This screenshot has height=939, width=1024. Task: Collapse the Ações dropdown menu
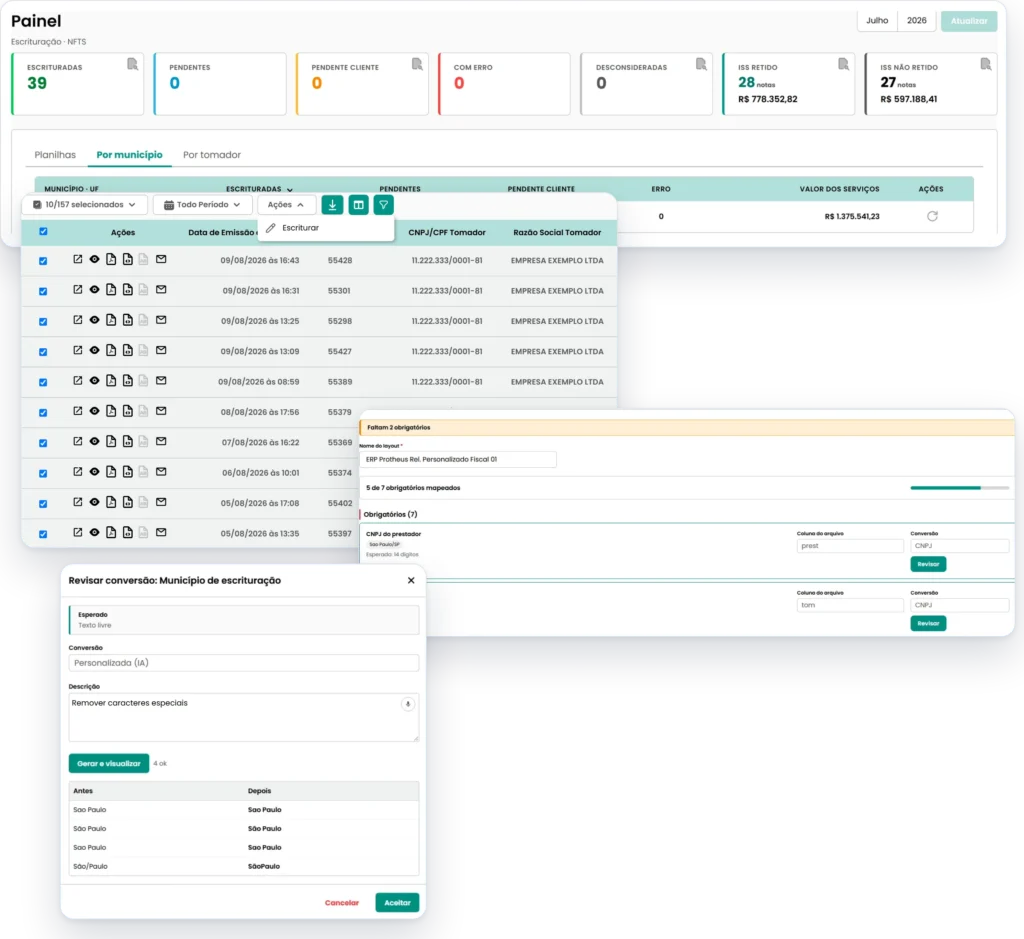pyautogui.click(x=286, y=205)
